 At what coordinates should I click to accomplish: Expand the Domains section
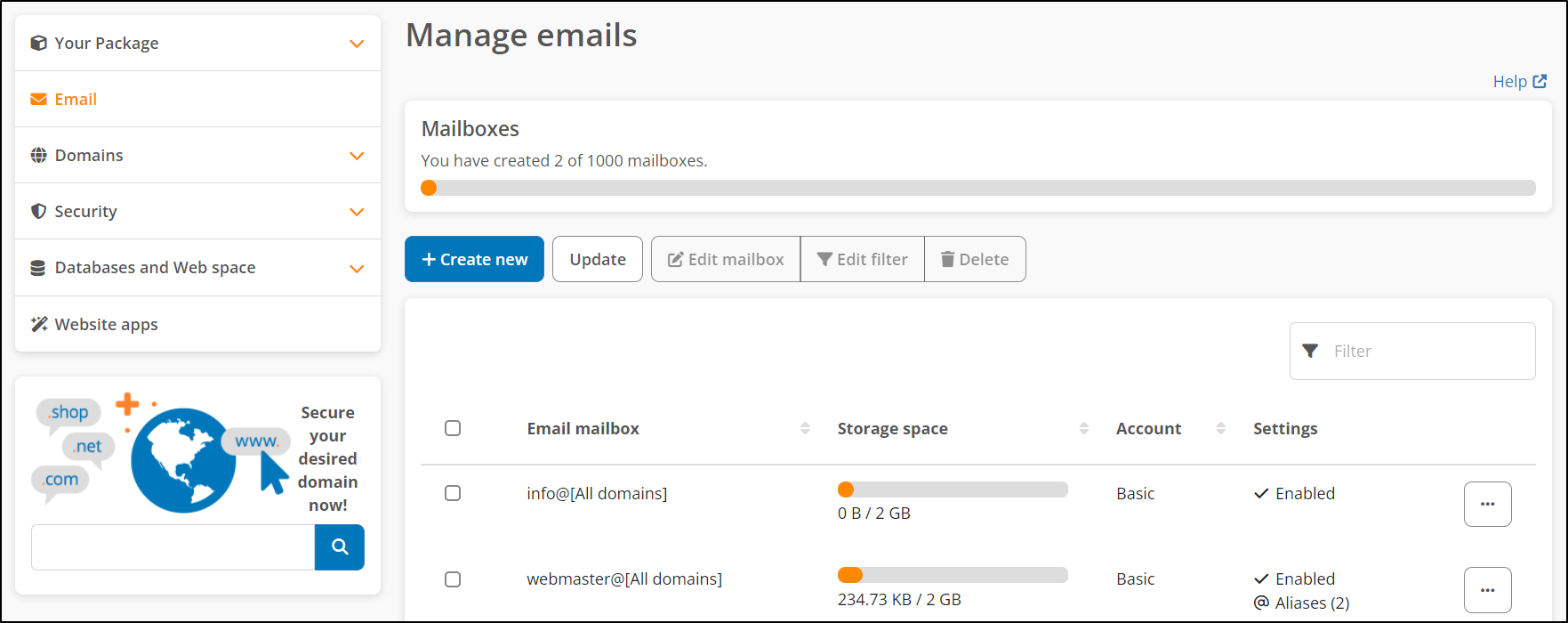(357, 154)
